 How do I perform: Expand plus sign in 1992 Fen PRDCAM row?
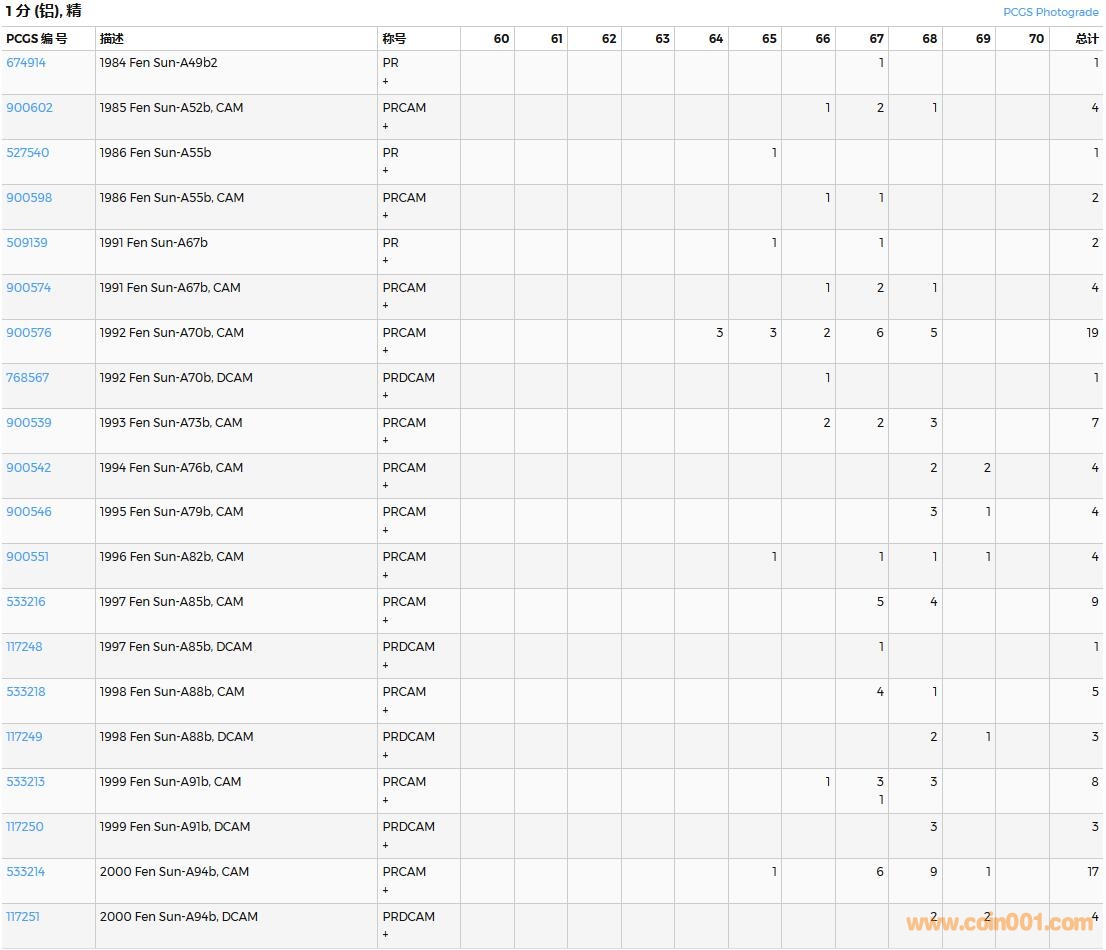click(386, 396)
